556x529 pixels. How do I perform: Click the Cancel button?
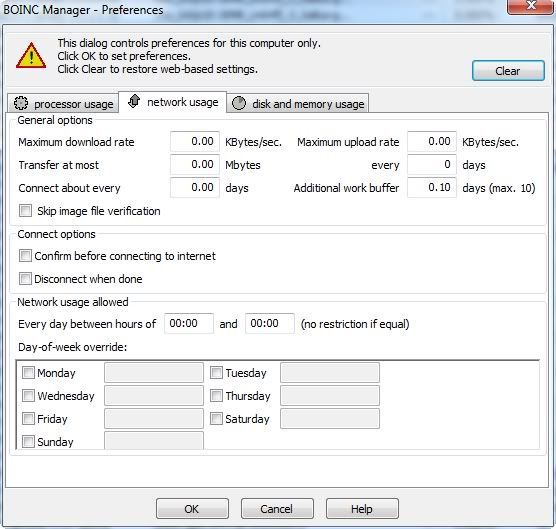click(277, 509)
